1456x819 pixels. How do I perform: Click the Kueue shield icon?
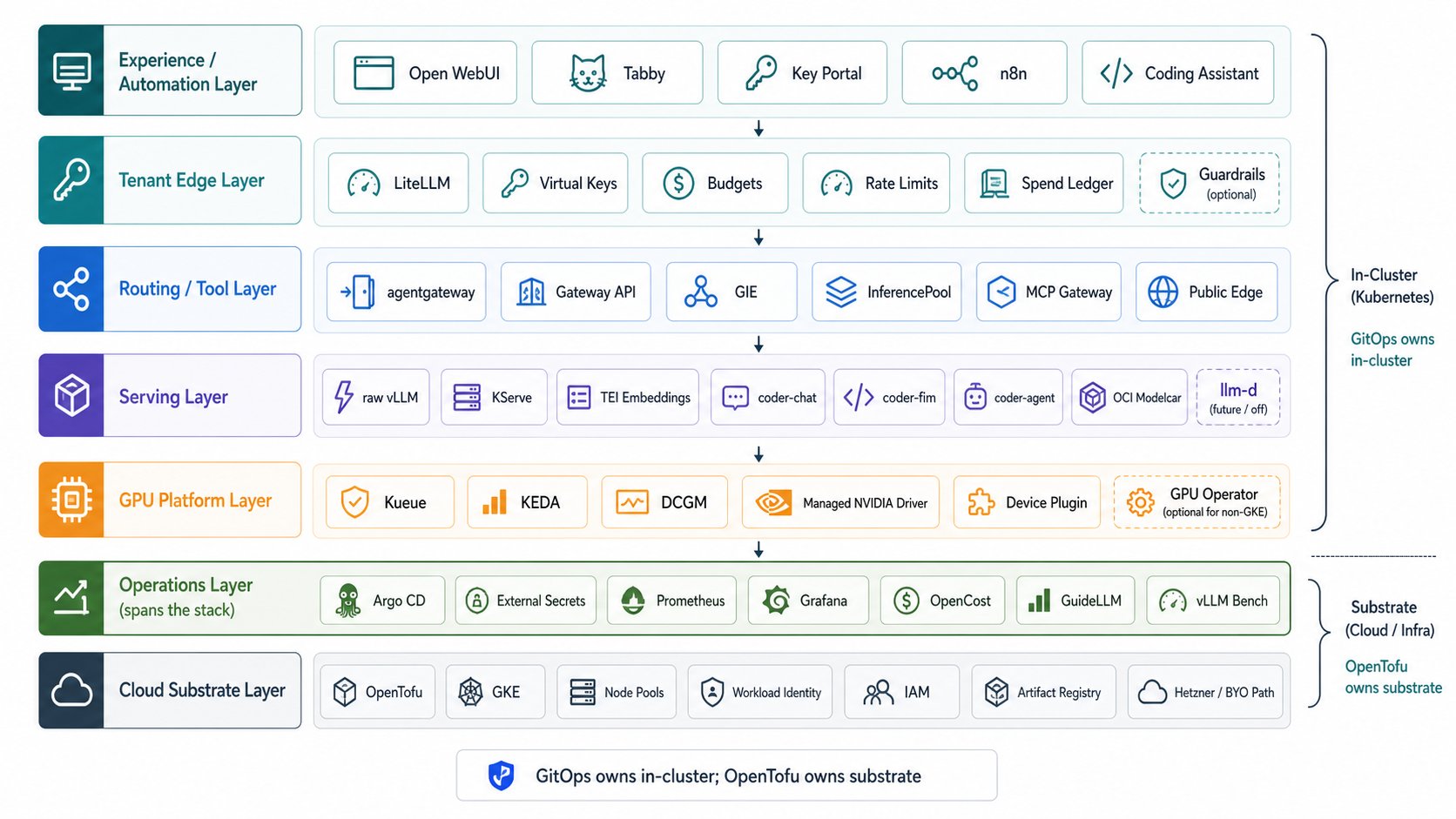pos(354,502)
